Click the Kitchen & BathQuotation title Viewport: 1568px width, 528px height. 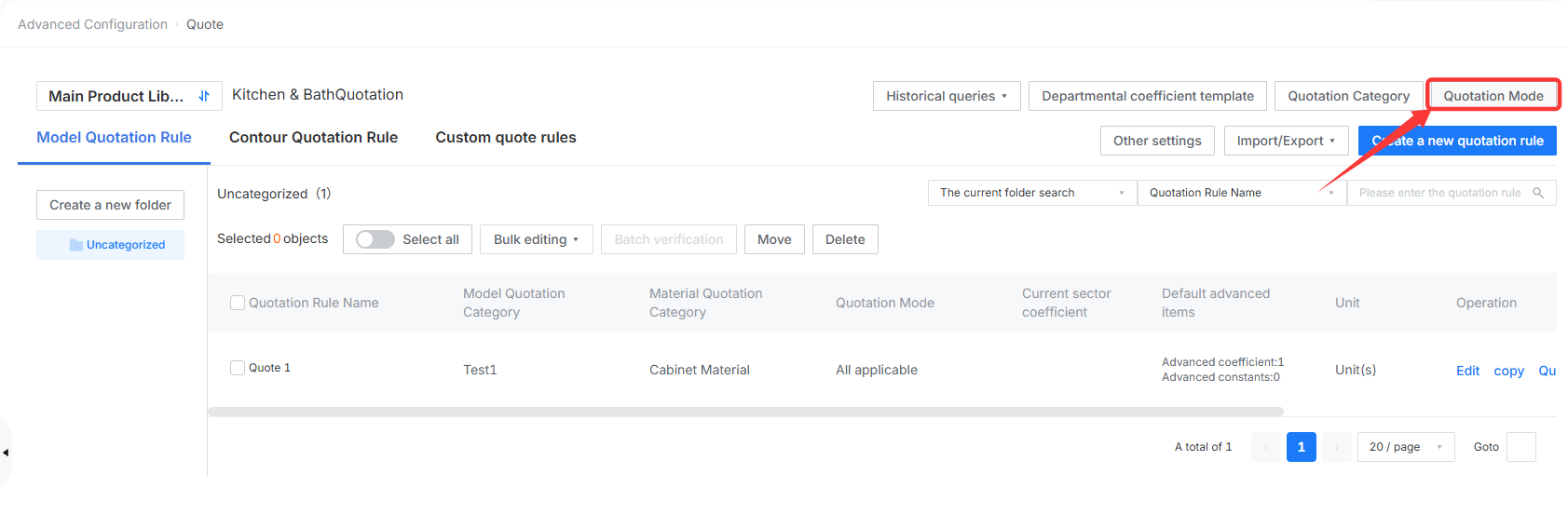[318, 95]
